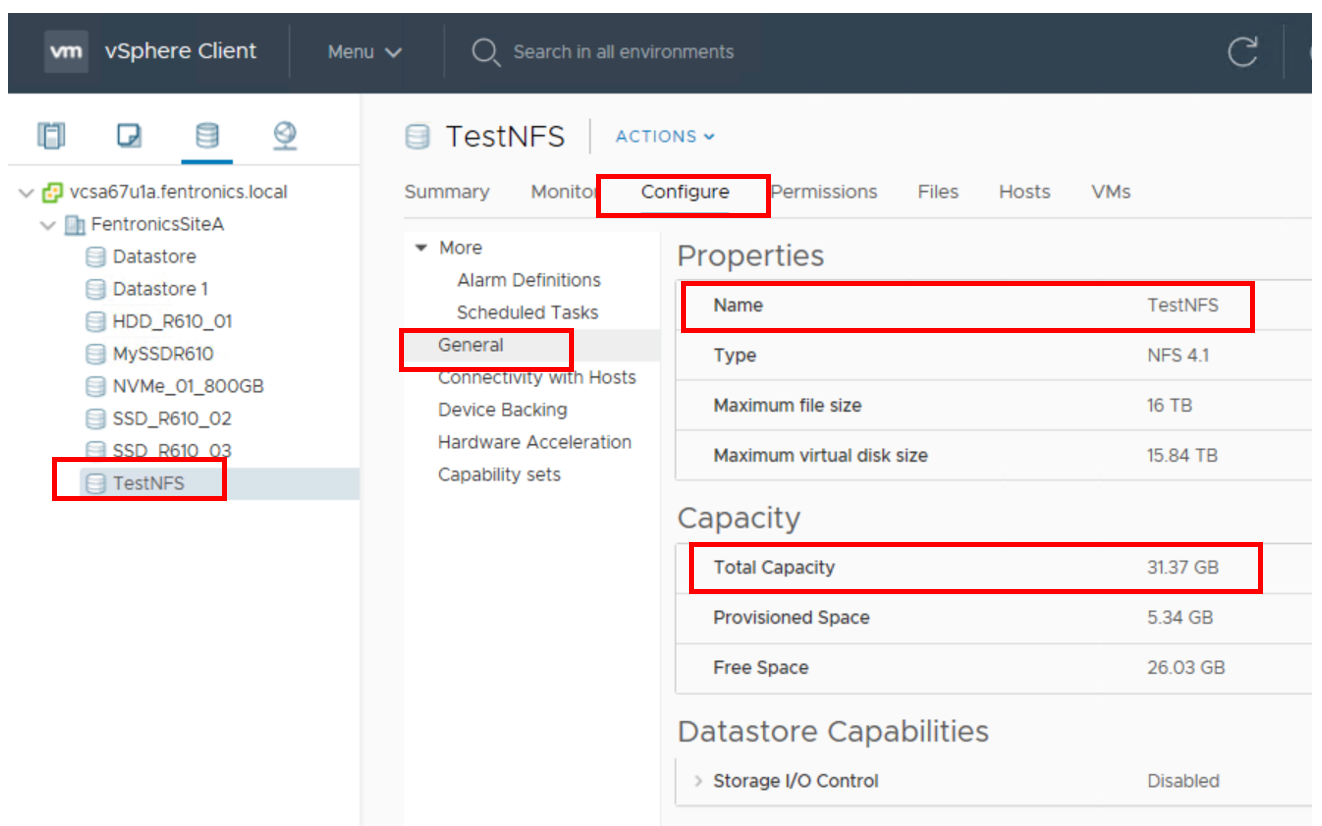The width and height of the screenshot is (1322, 826).
Task: Open Device Backing settings
Action: (x=502, y=410)
